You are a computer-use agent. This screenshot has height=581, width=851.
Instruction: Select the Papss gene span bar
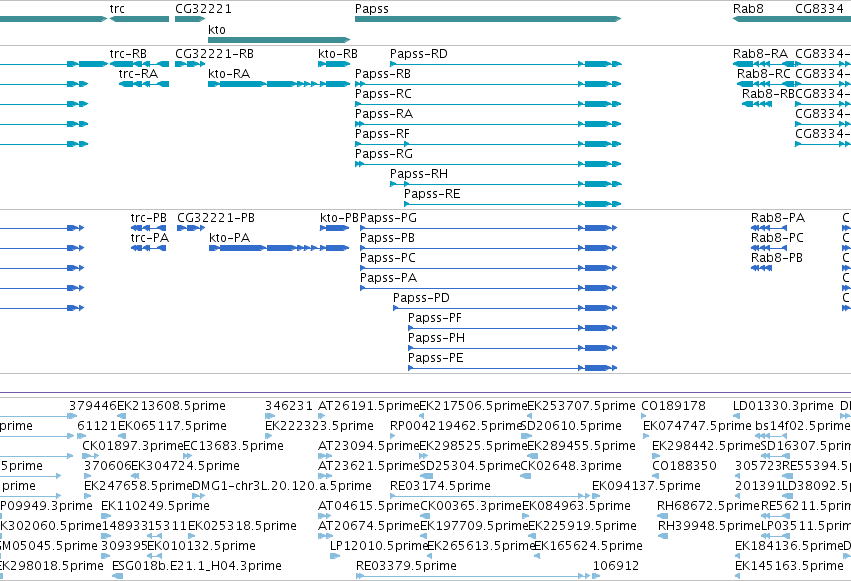point(488,19)
